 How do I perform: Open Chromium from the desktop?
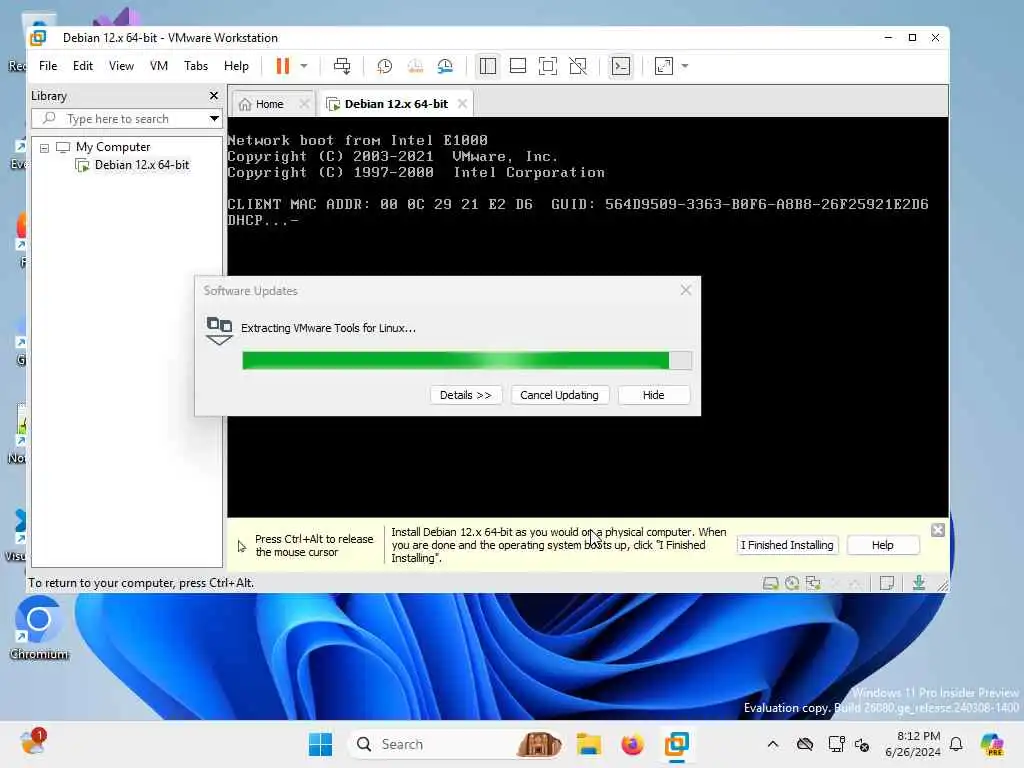click(x=39, y=628)
